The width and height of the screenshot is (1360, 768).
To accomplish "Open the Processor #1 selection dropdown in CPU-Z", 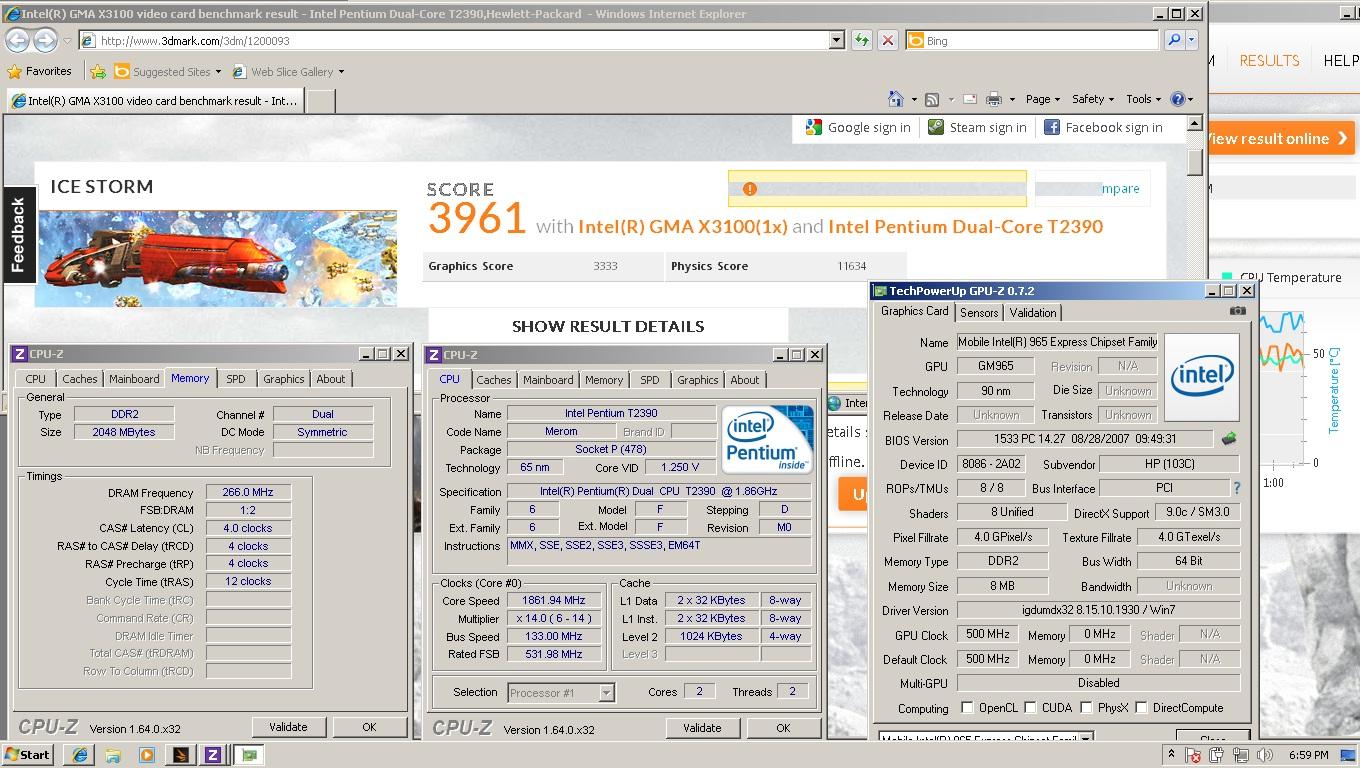I will [606, 692].
